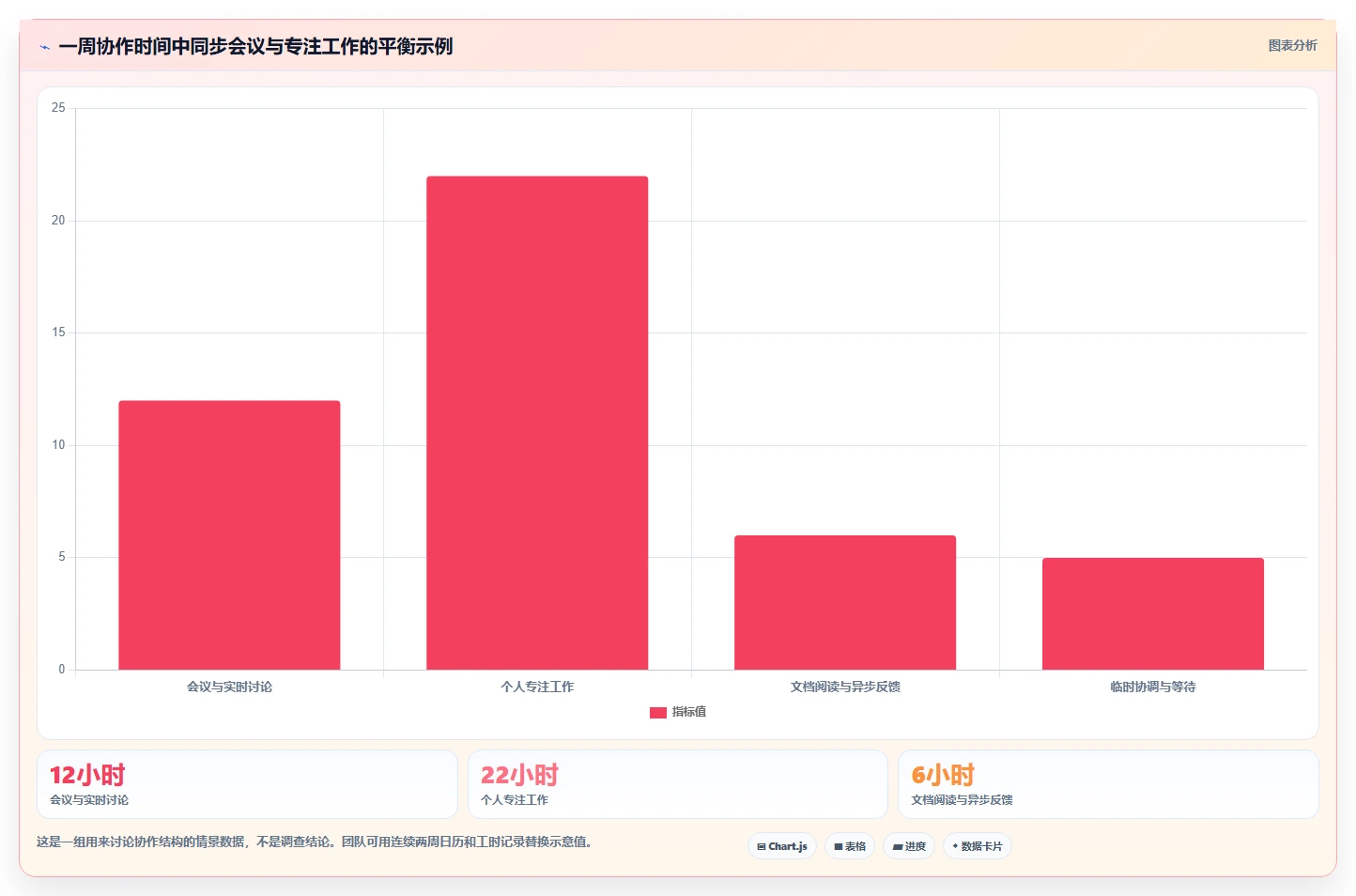The width and height of the screenshot is (1356, 896).
Task: Toggle the 指标值 legend color swatch
Action: 658,713
